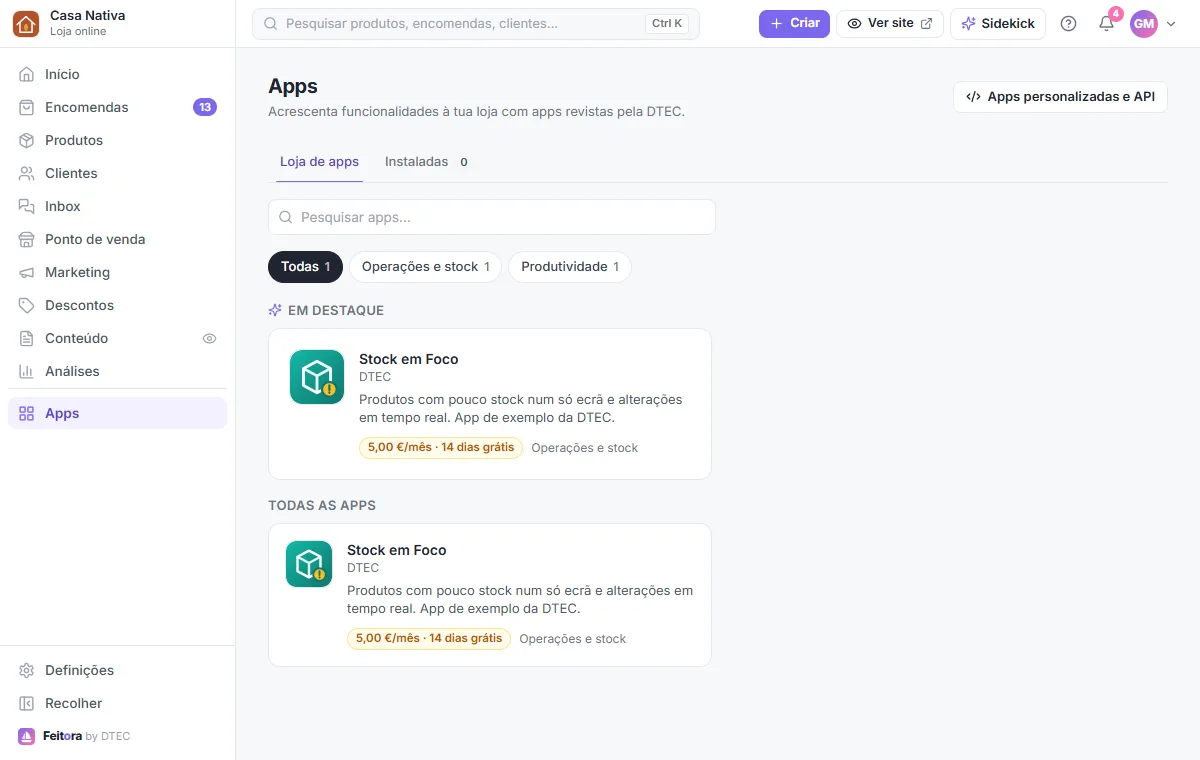1200x760 pixels.
Task: Open Inbox in sidebar
Action: [117, 206]
